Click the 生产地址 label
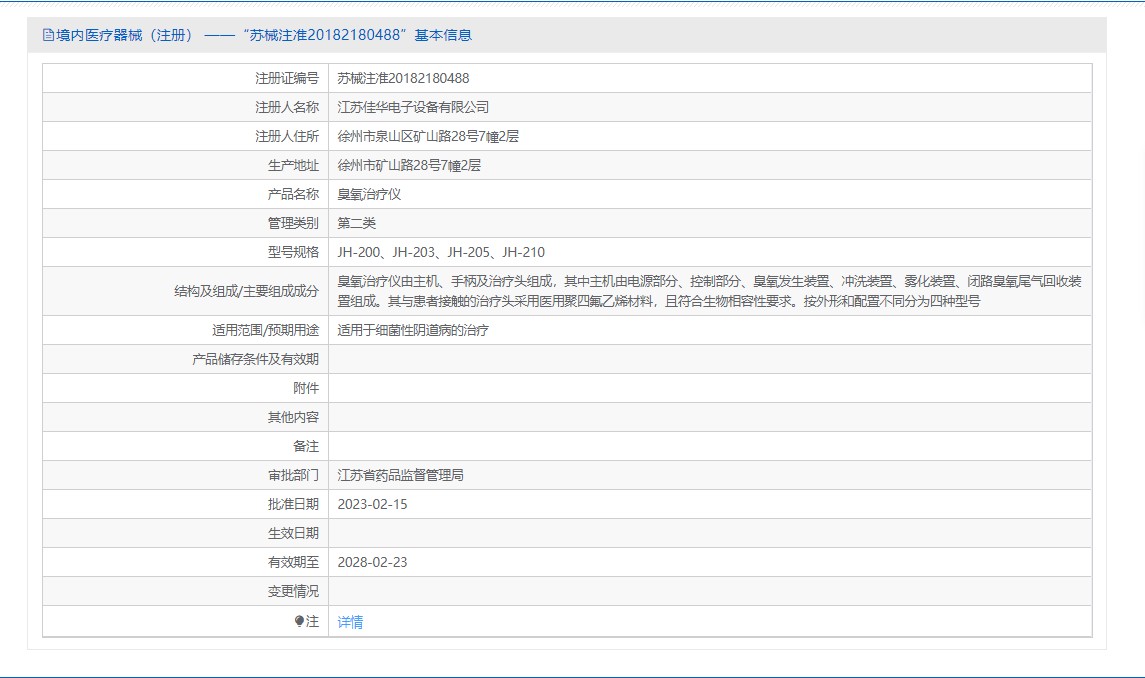Image resolution: width=1145 pixels, height=678 pixels. (x=293, y=166)
